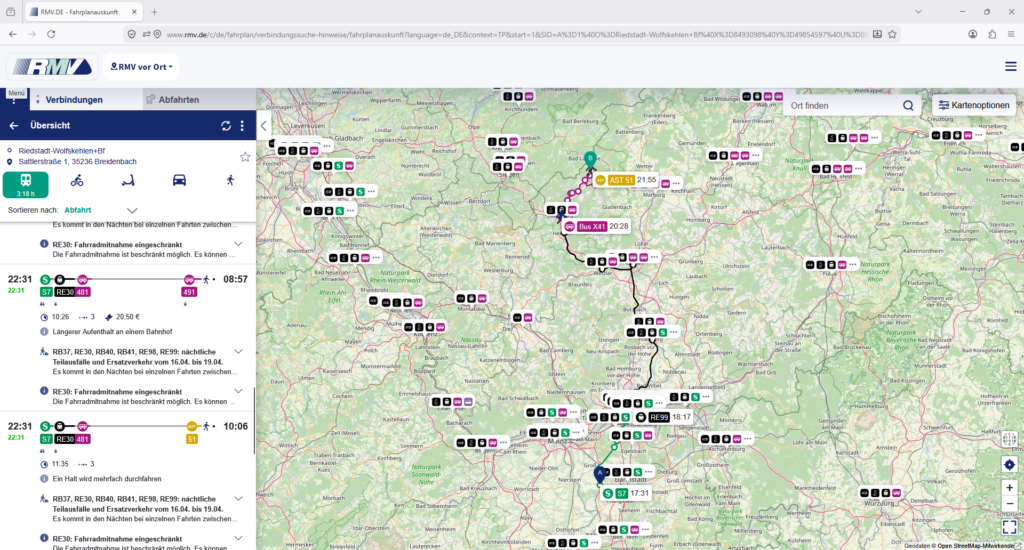This screenshot has width=1024, height=550.
Task: Click Riedstadt-Wolfskehlen+Bf start location
Action: tap(61, 151)
